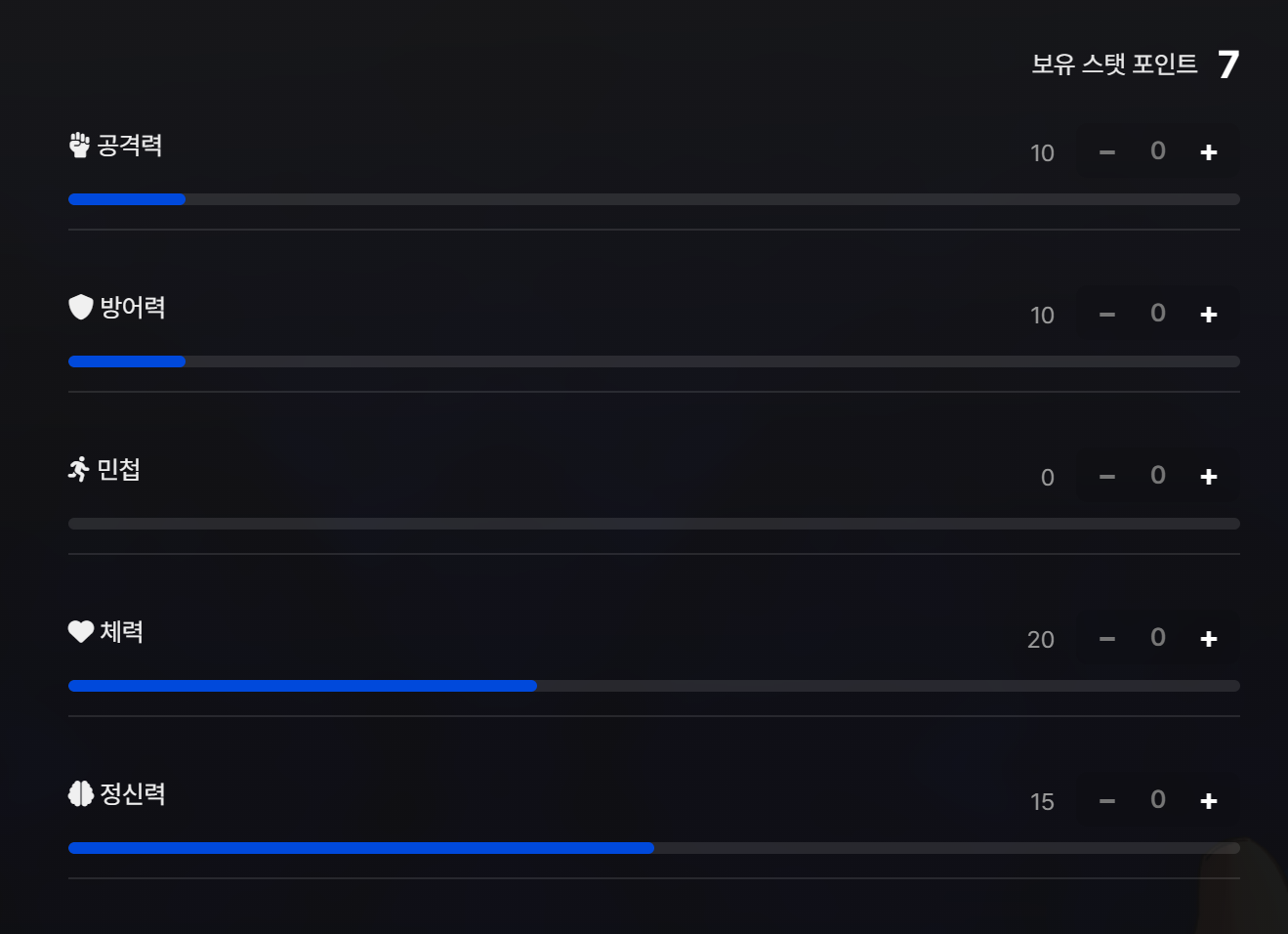Raise 체력 using its plus button
The width and height of the screenshot is (1288, 934).
click(x=1208, y=639)
